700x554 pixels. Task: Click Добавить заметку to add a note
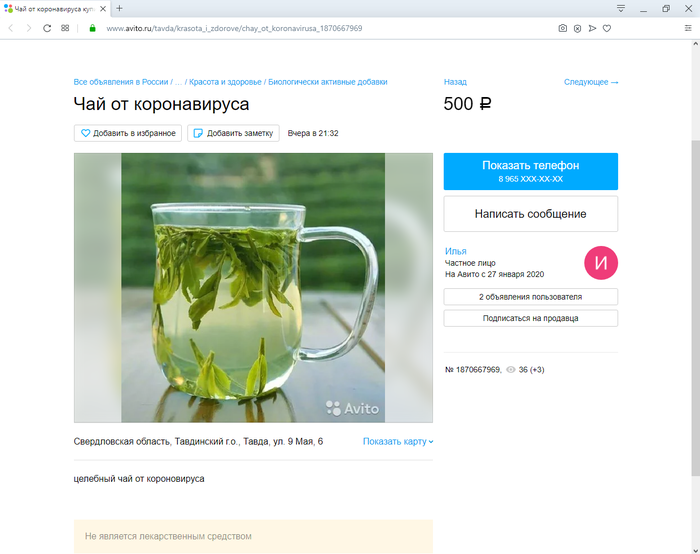point(233,133)
